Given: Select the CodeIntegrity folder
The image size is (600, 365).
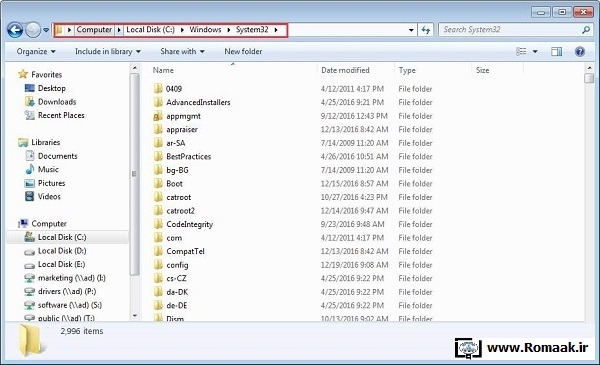Looking at the screenshot, I should [189, 225].
